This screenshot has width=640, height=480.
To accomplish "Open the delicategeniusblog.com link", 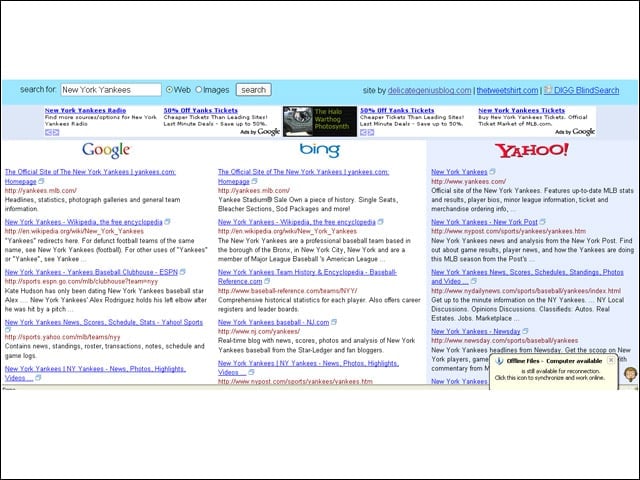I will [429, 90].
